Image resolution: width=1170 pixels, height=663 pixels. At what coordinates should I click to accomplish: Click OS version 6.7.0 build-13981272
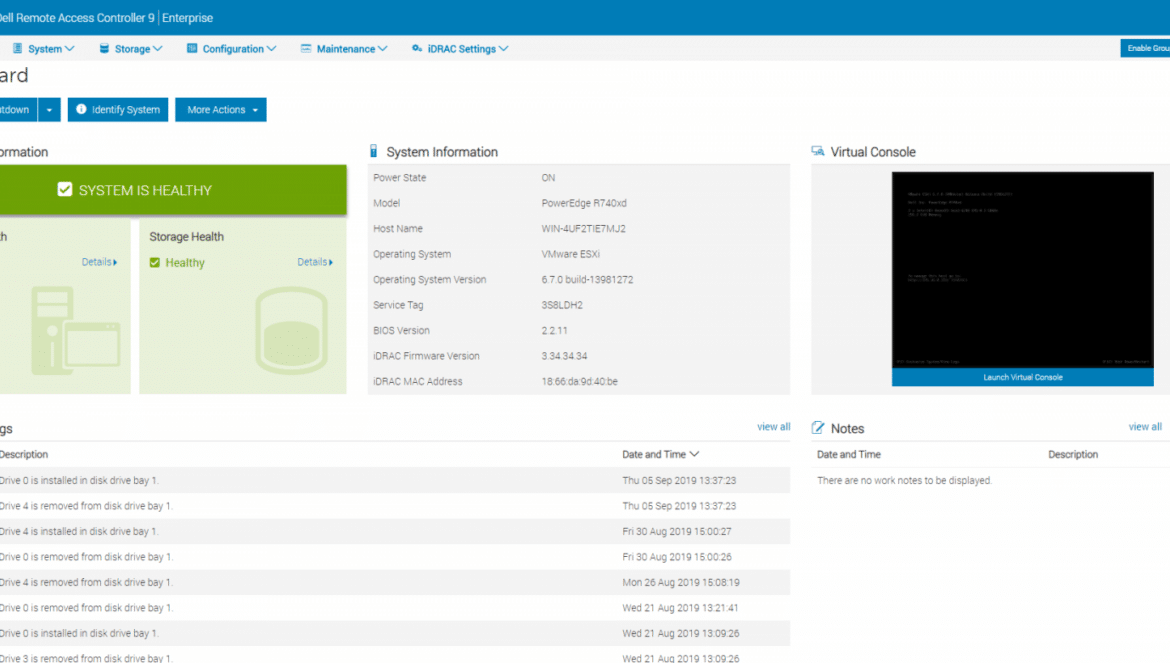(587, 280)
